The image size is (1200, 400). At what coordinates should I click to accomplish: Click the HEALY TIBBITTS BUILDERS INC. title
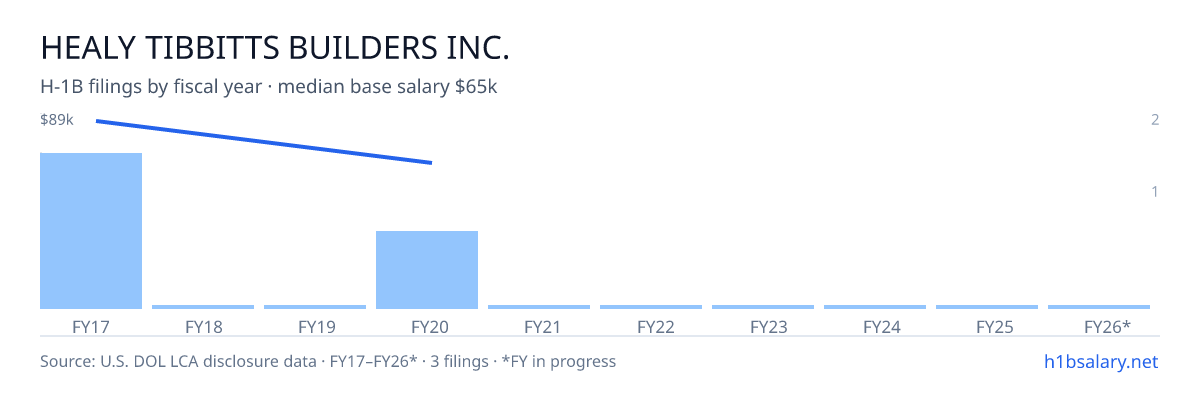[275, 48]
